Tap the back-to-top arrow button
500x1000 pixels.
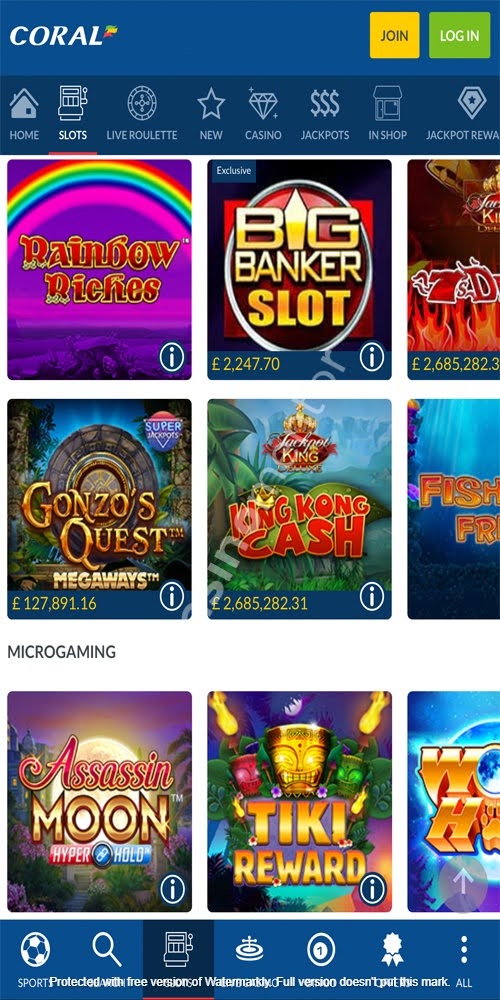463,883
